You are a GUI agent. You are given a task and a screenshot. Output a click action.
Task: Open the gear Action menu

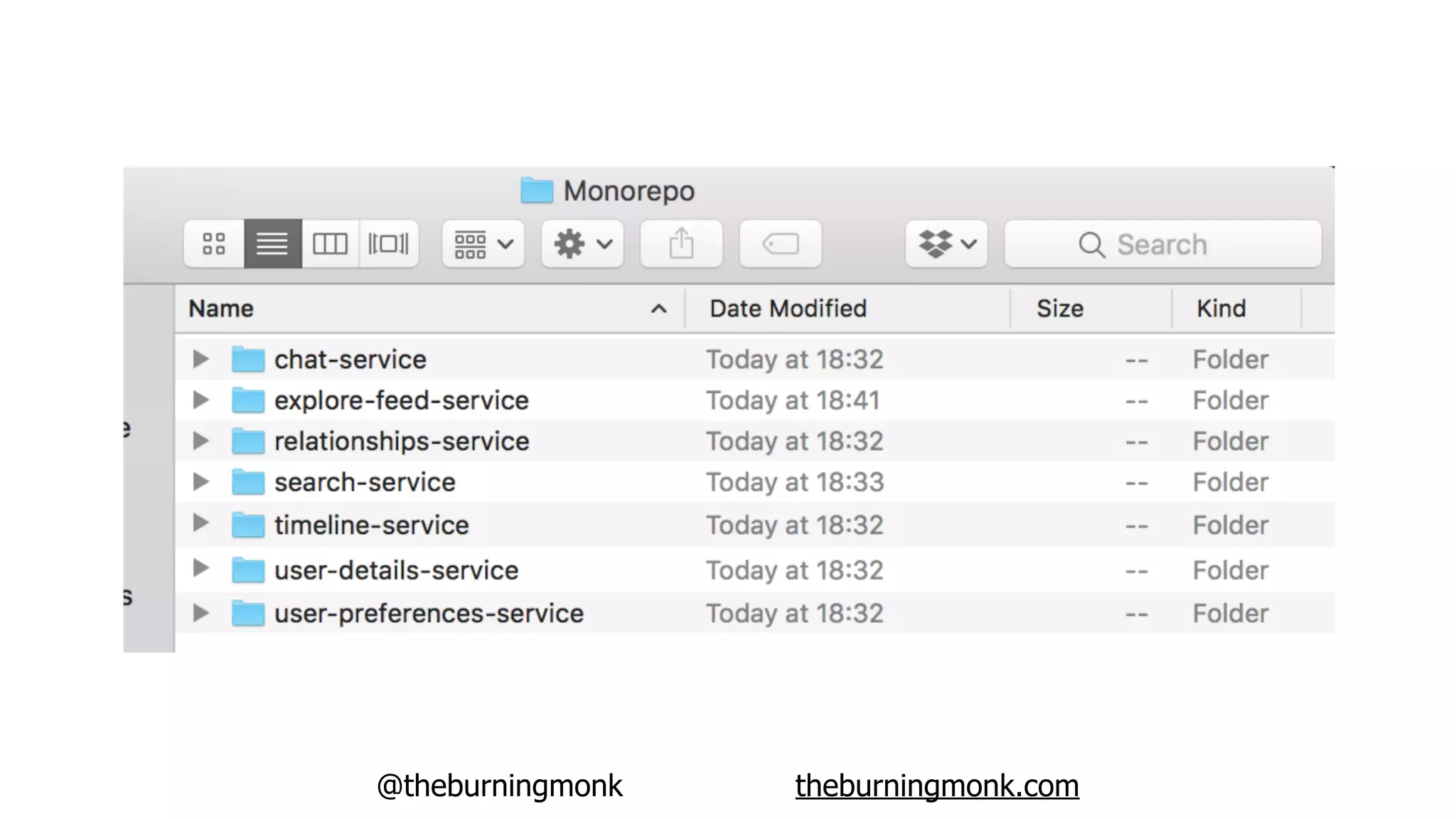[x=582, y=244]
